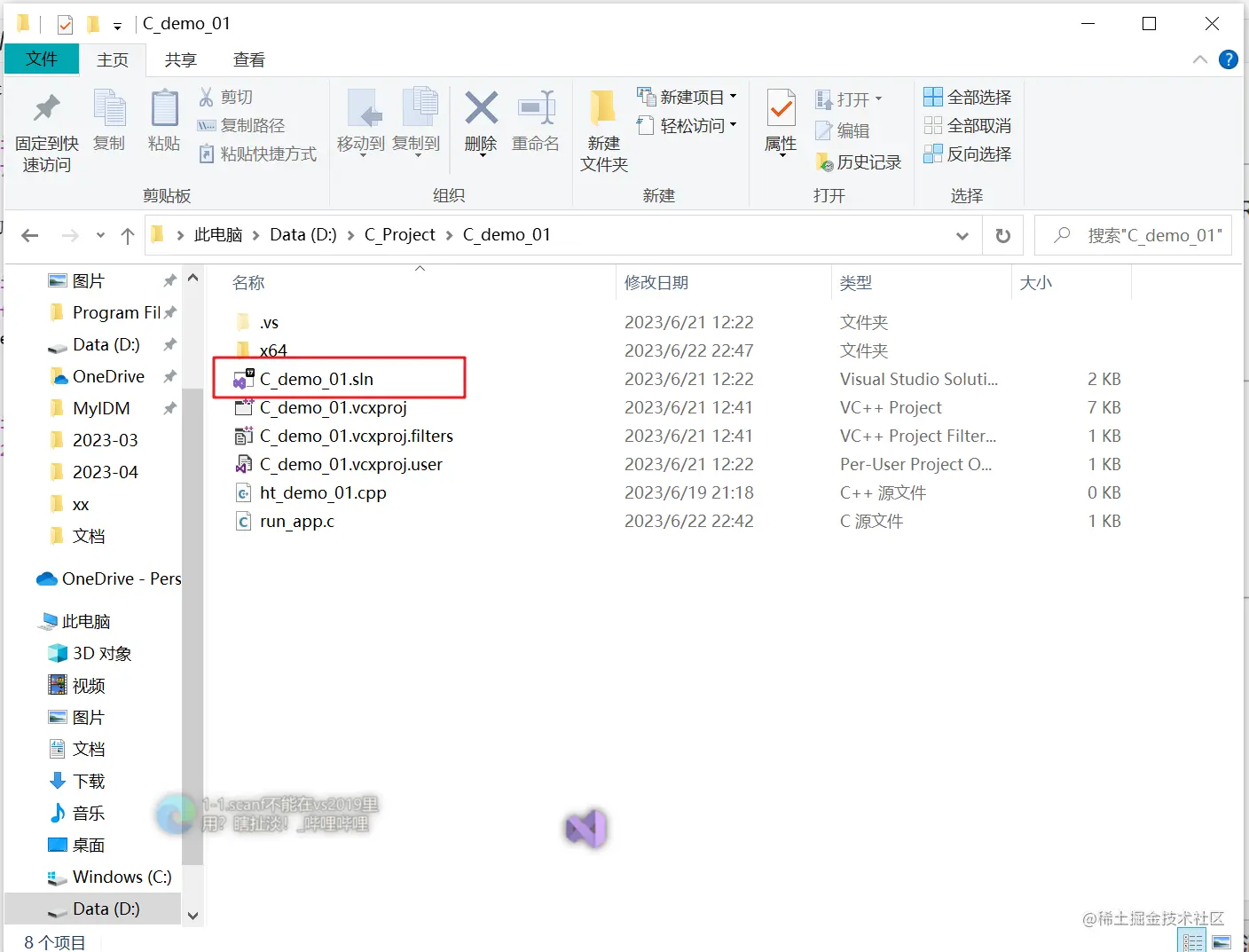Switch to the 查看 tab
This screenshot has height=952, width=1249.
[249, 59]
